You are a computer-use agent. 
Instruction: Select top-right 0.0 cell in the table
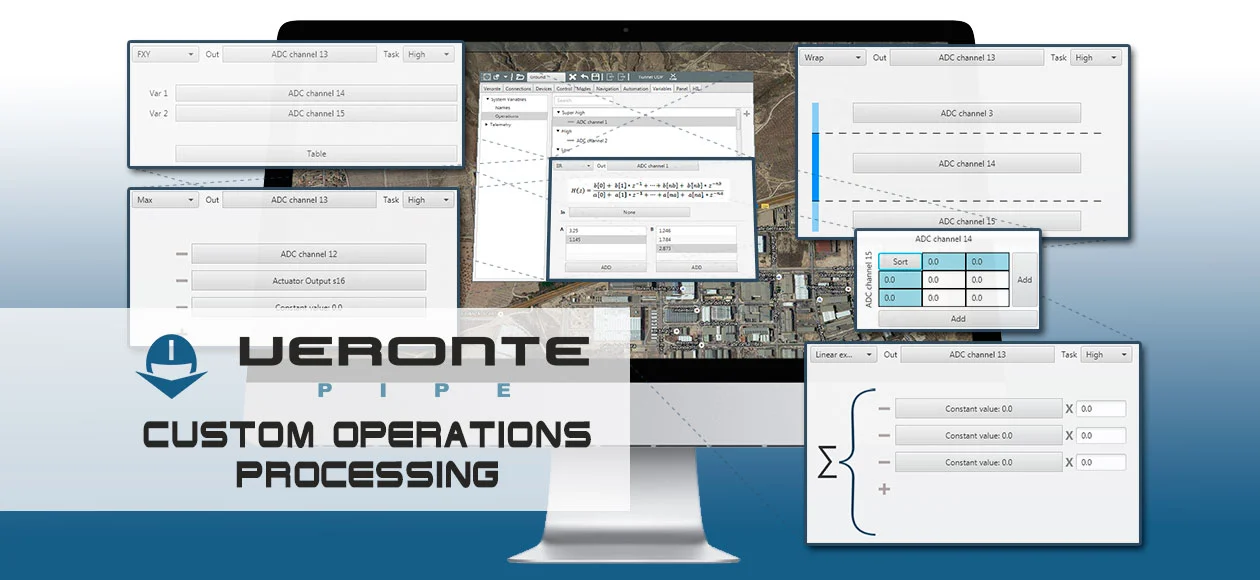point(987,262)
